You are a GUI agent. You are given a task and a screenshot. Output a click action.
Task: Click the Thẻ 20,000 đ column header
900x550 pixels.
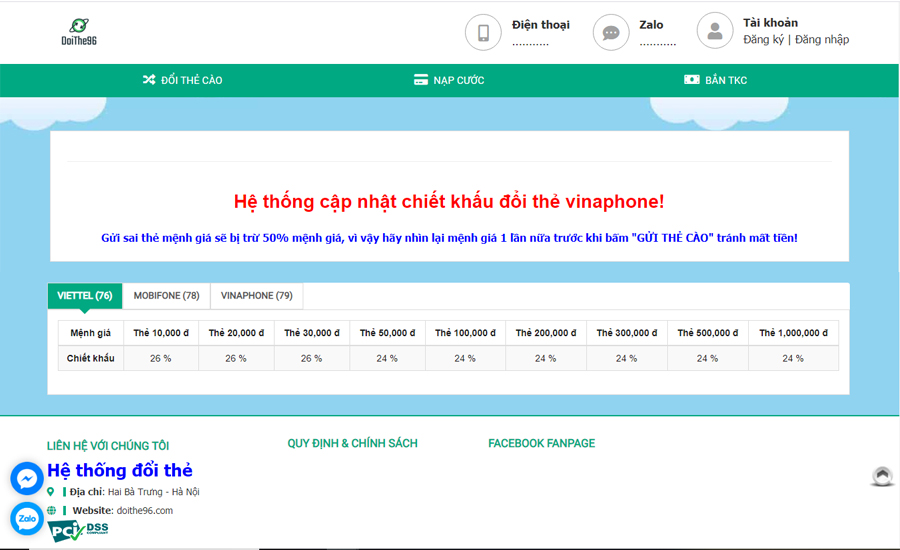pos(236,333)
